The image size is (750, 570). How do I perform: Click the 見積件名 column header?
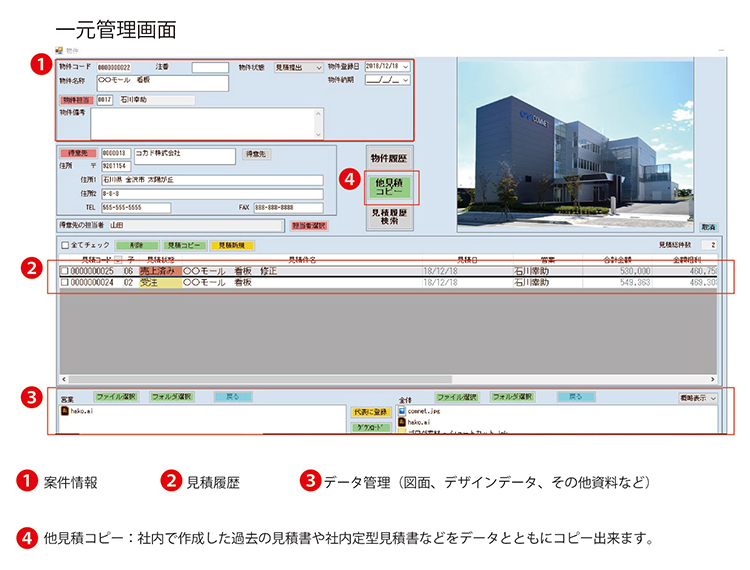[302, 260]
